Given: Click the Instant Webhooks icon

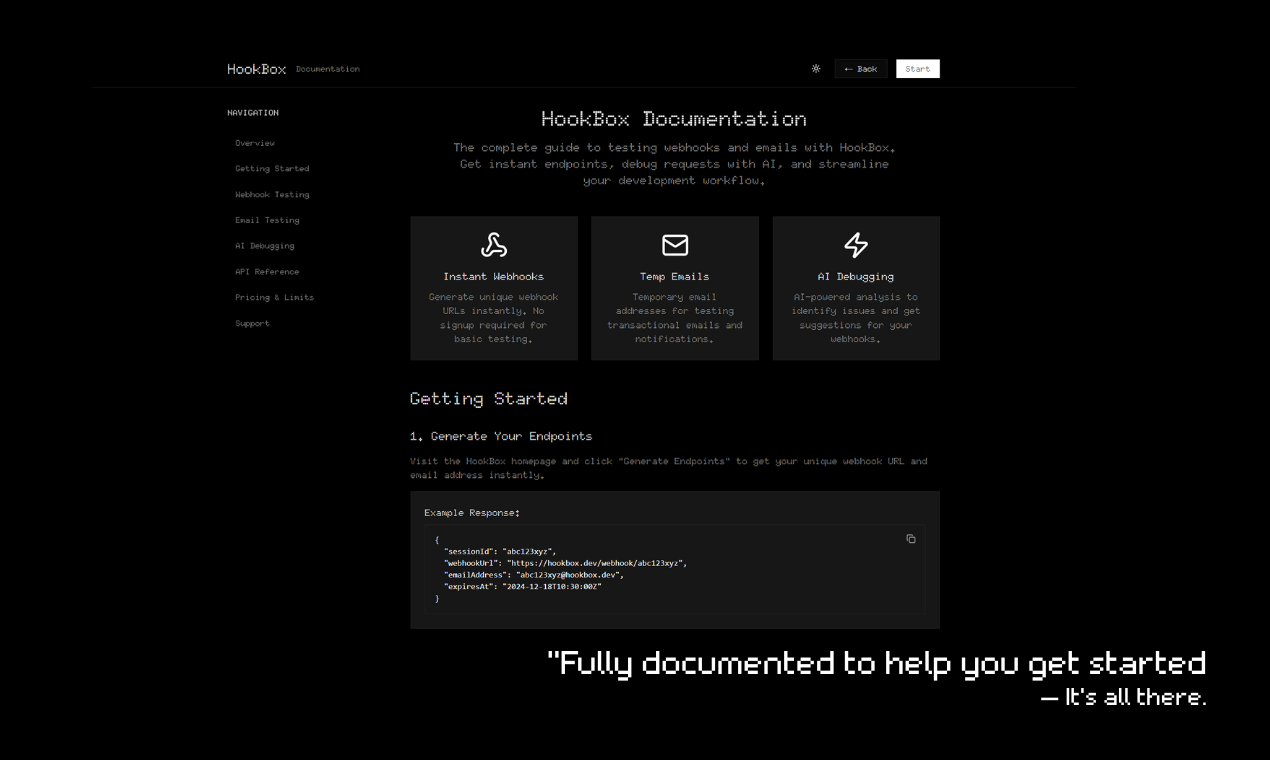Looking at the screenshot, I should coord(494,245).
